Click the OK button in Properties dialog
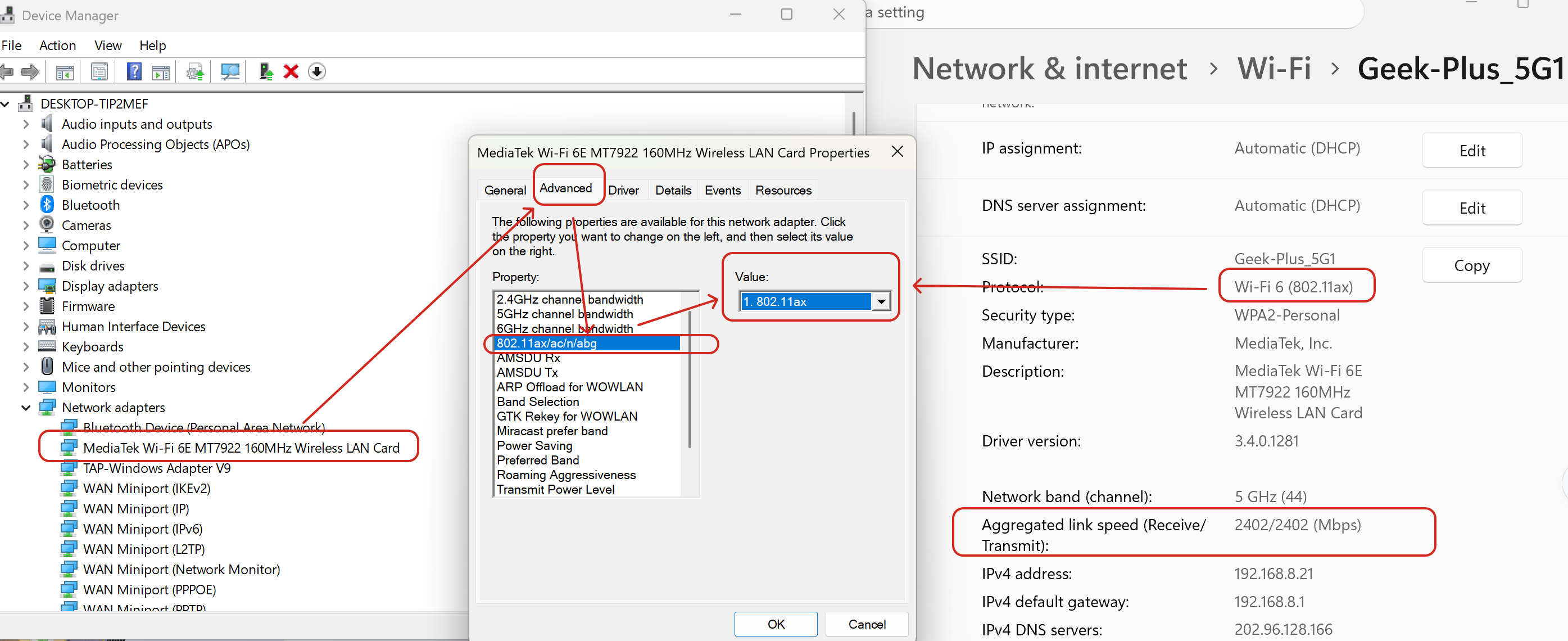 pos(775,624)
